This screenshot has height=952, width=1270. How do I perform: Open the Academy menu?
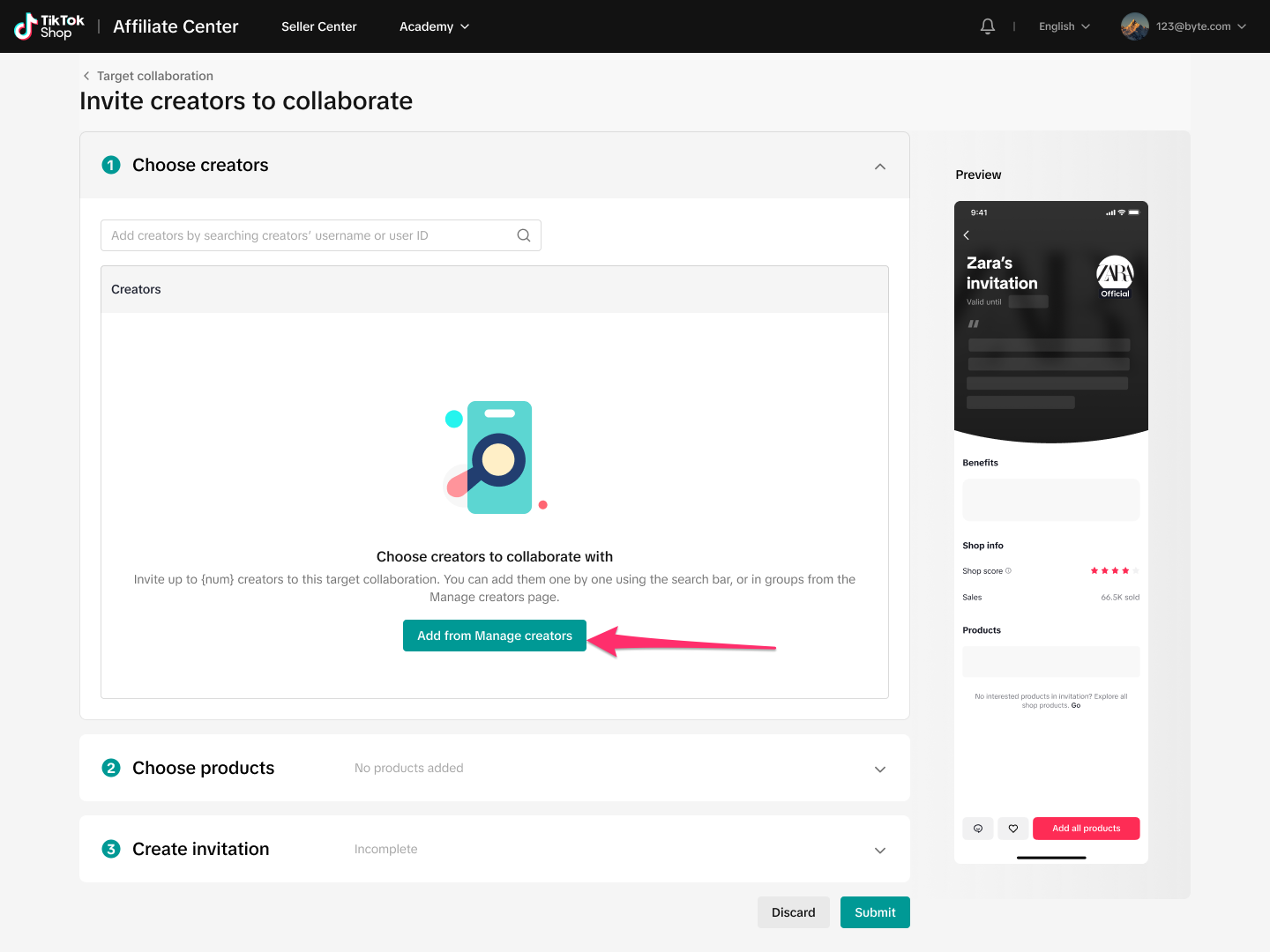pos(434,26)
